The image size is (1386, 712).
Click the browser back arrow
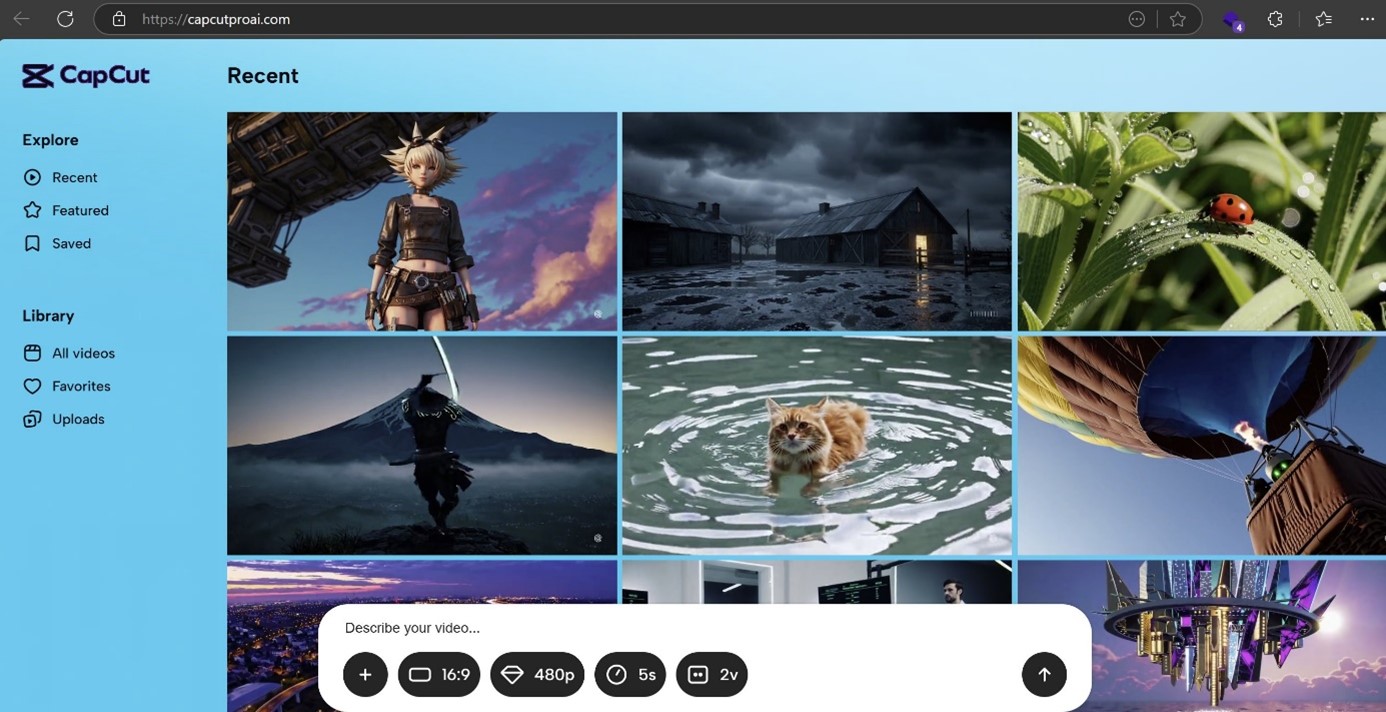(21, 19)
